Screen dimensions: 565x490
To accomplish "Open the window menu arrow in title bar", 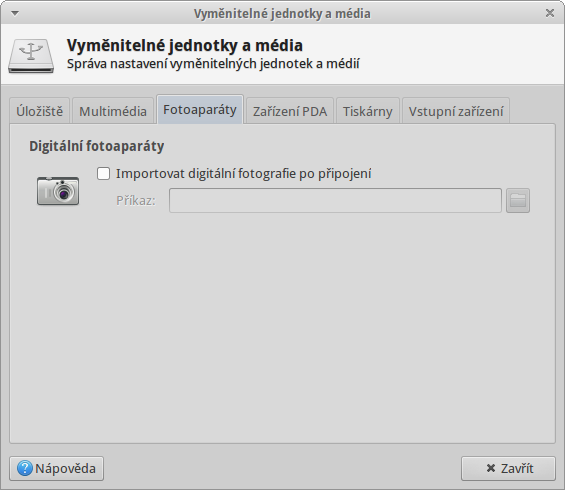I will [15, 13].
